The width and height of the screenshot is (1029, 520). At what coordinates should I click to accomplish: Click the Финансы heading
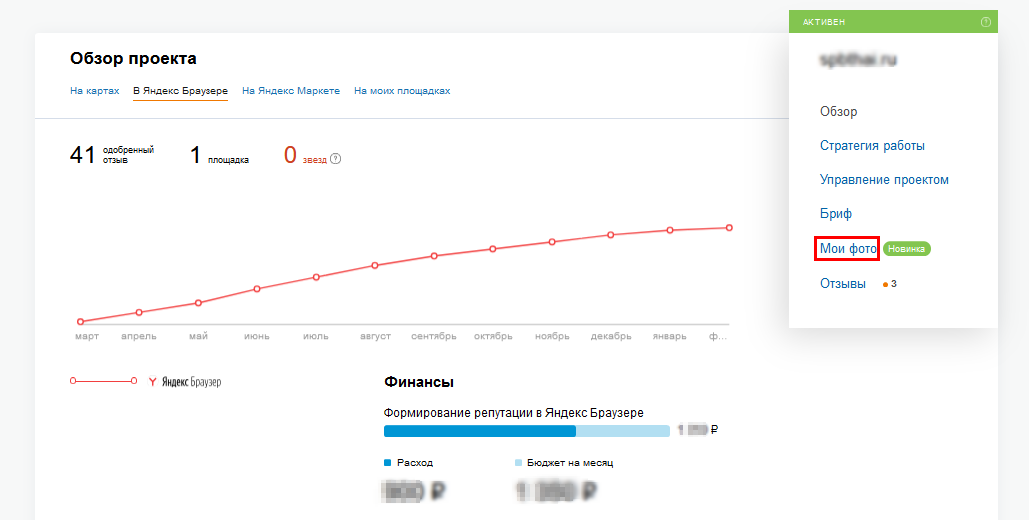(419, 382)
